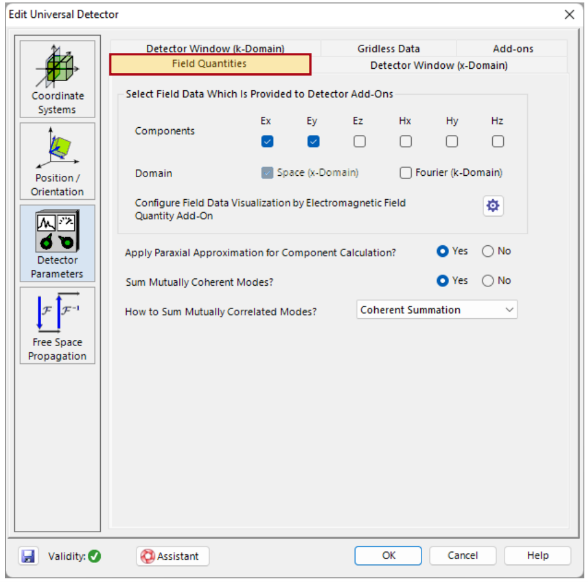
Task: Open the Coordinate Systems page
Action: coord(57,79)
